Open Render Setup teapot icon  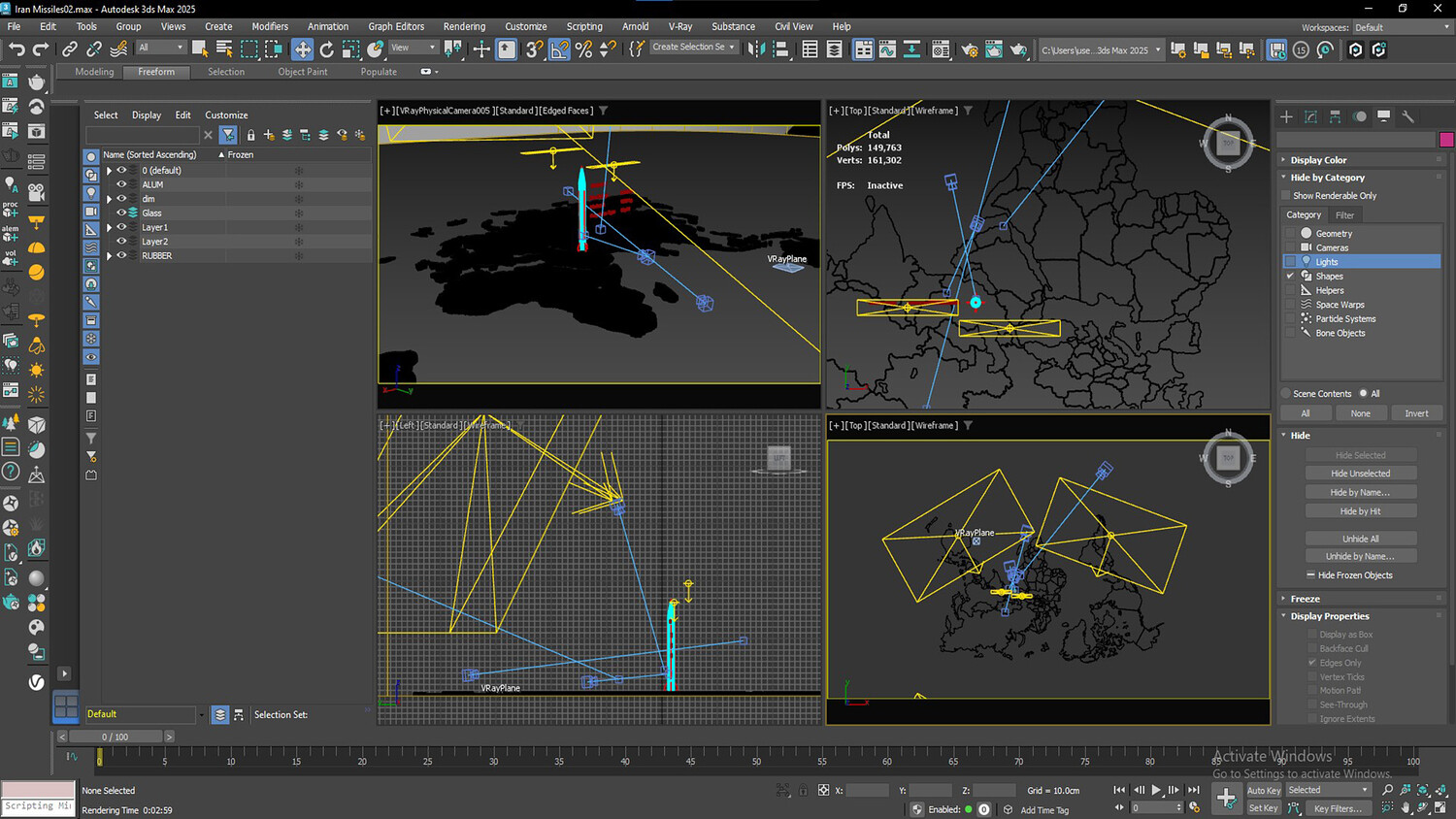[969, 49]
